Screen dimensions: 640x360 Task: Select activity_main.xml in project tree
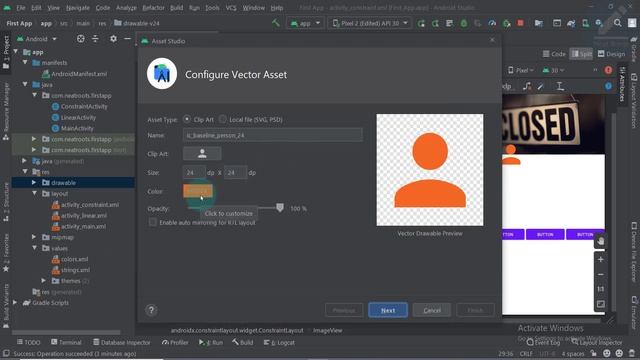point(79,226)
